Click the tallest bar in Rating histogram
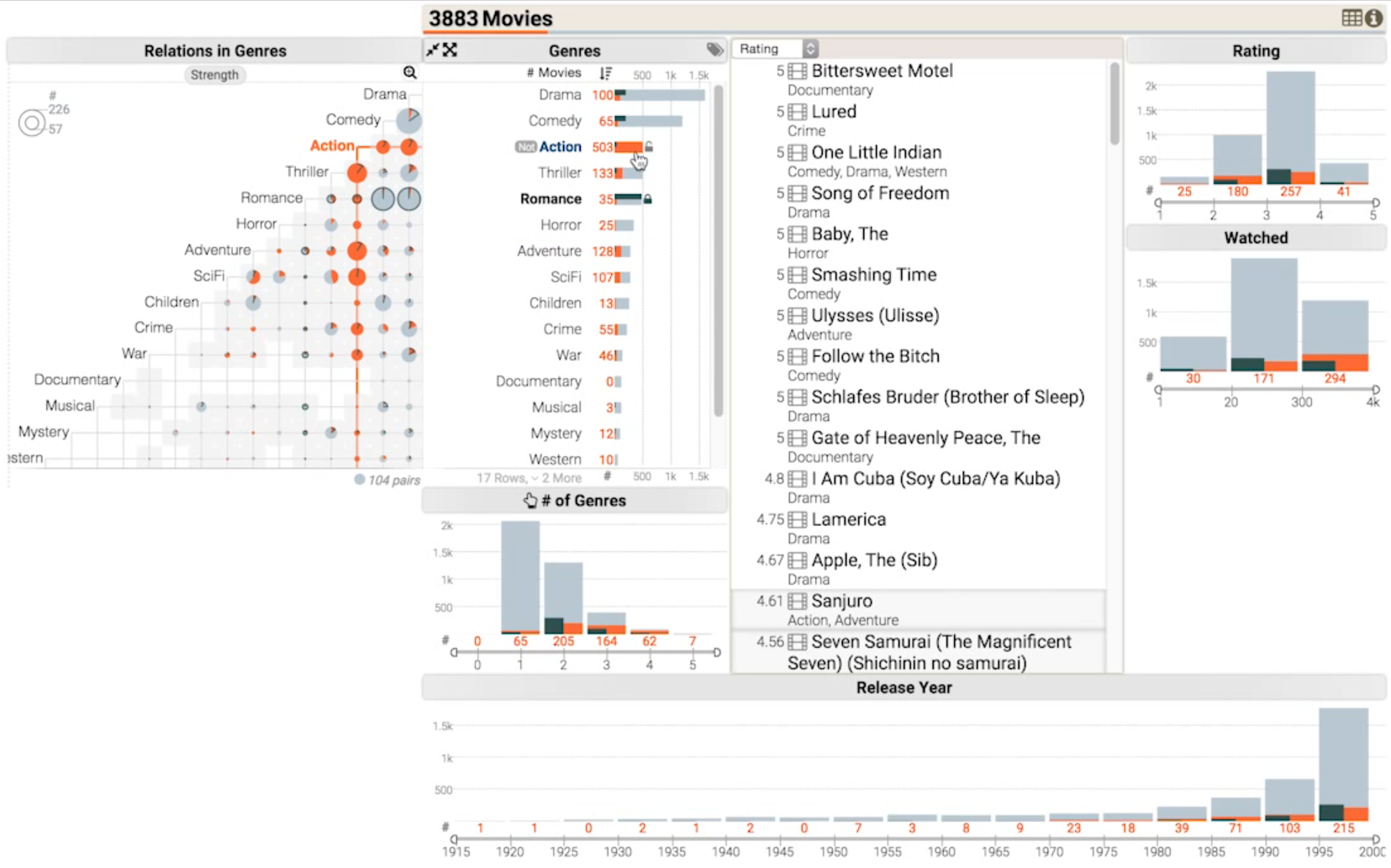 tap(1290, 128)
